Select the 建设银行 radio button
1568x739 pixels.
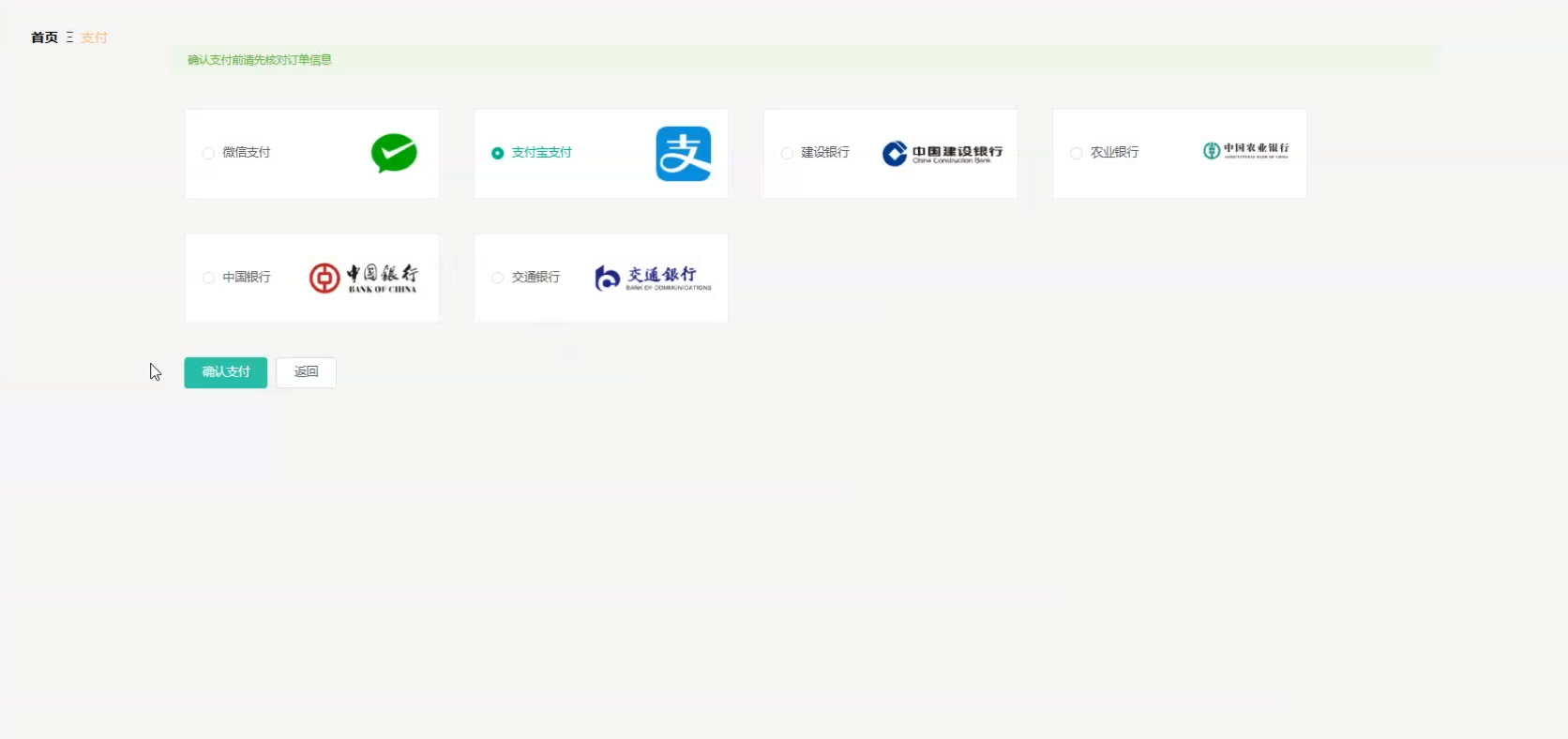[787, 153]
